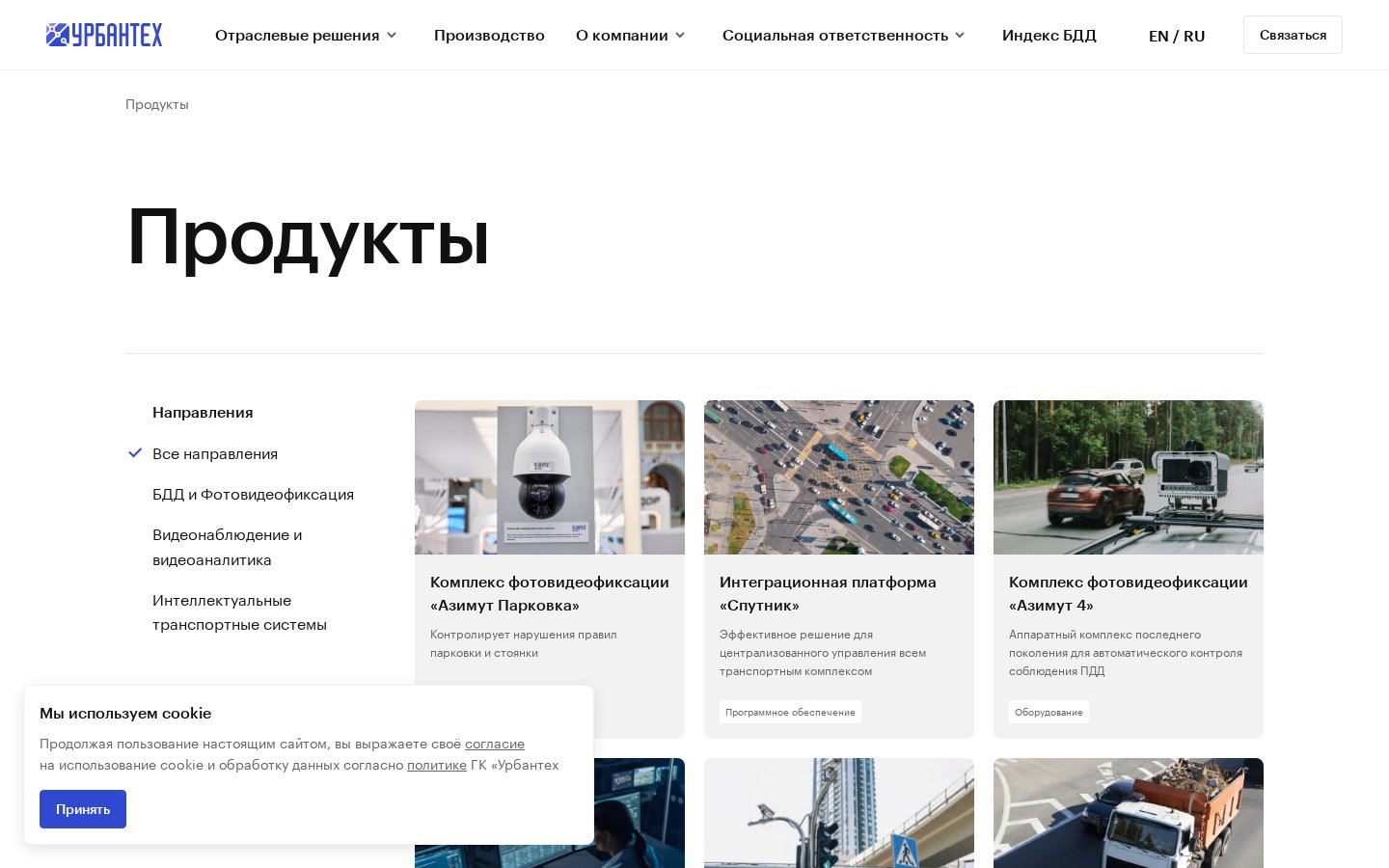Open the Спутник intersection aerial image
Image resolution: width=1389 pixels, height=868 pixels.
coord(839,477)
